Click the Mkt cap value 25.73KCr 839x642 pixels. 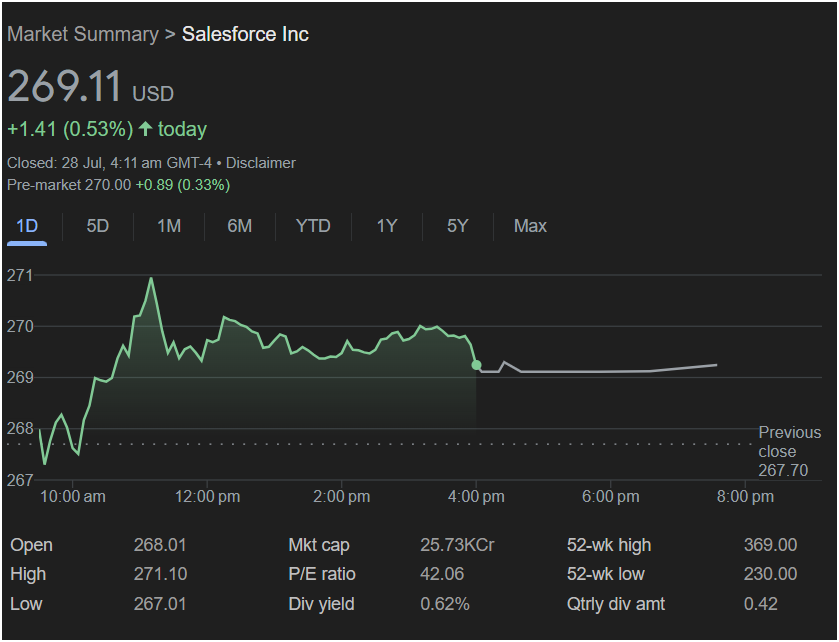(457, 545)
